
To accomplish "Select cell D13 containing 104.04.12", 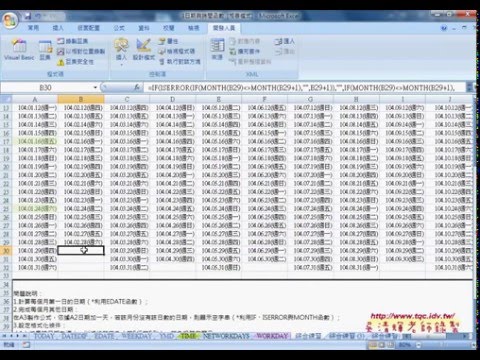I will [x=173, y=108].
